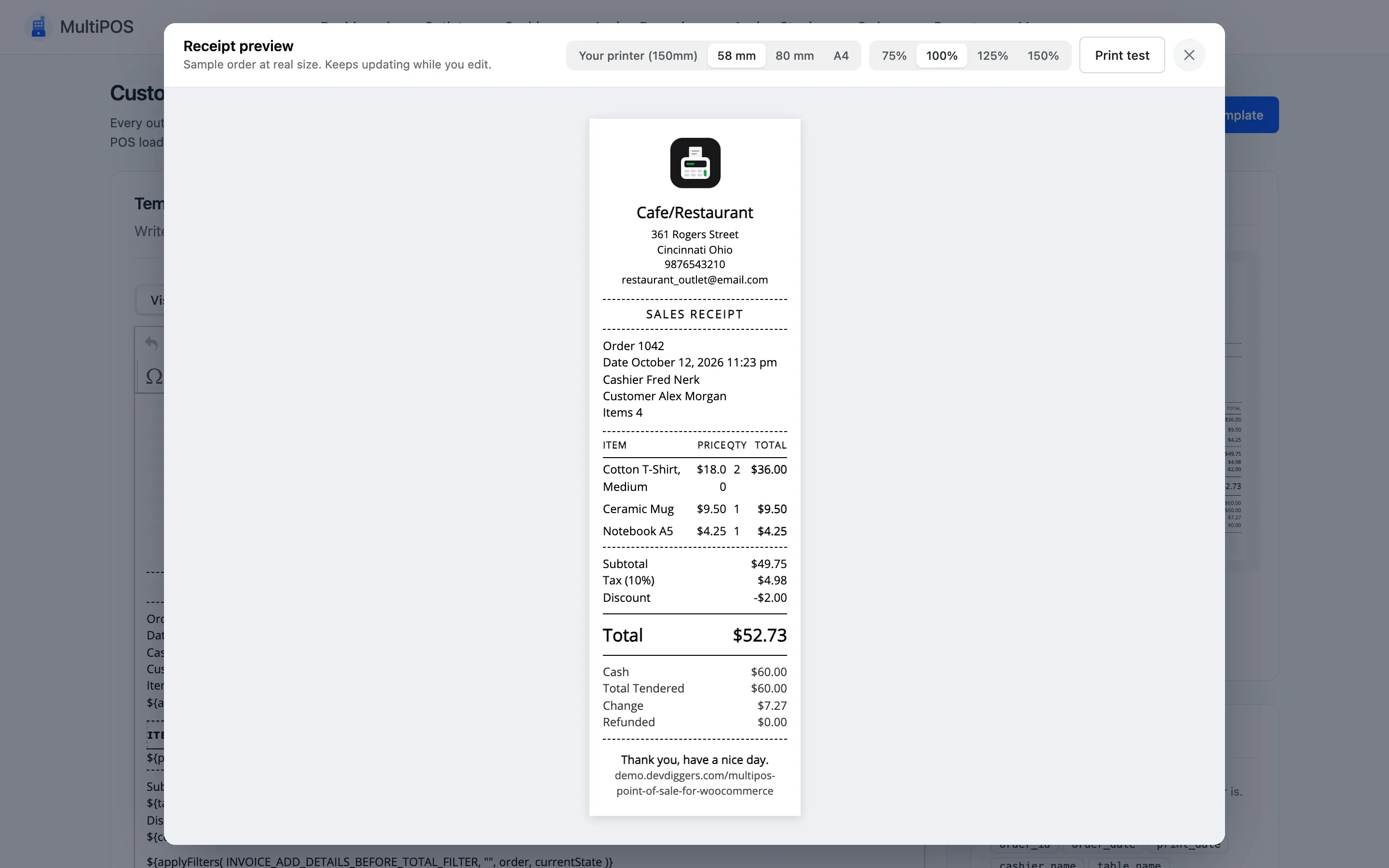Click the Customer Alex Morgan line

pyautogui.click(x=664, y=396)
